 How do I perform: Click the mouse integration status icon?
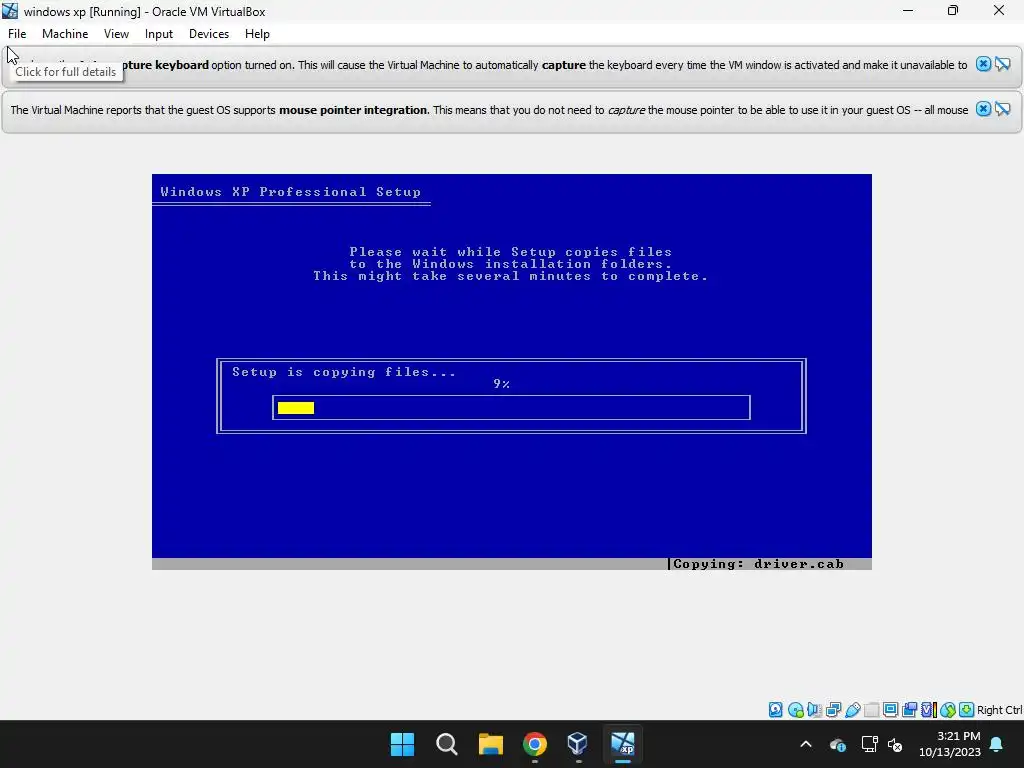coord(948,710)
